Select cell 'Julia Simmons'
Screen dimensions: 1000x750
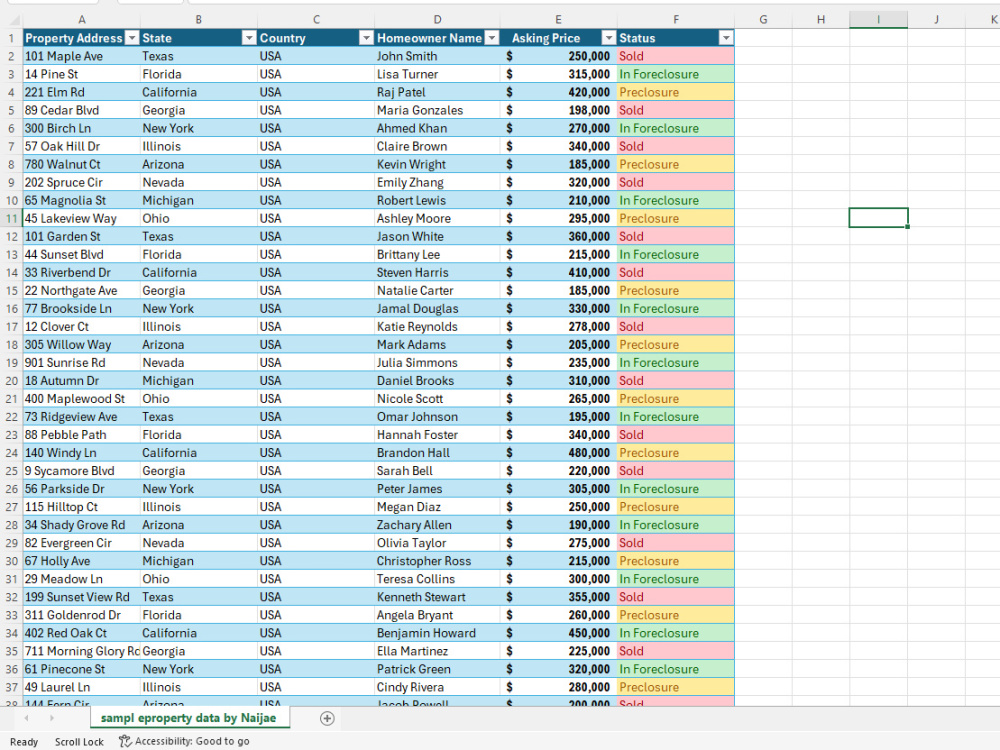pos(437,362)
